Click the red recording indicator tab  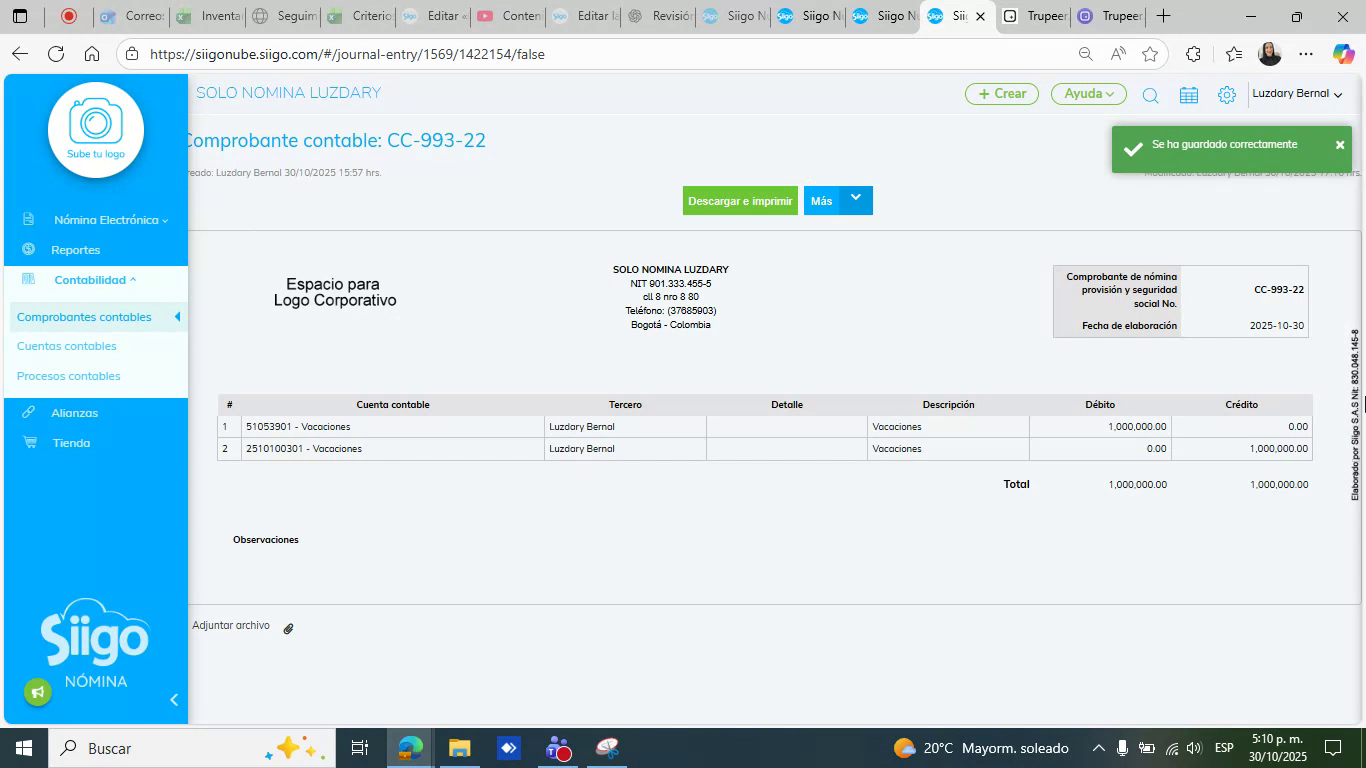coord(69,16)
